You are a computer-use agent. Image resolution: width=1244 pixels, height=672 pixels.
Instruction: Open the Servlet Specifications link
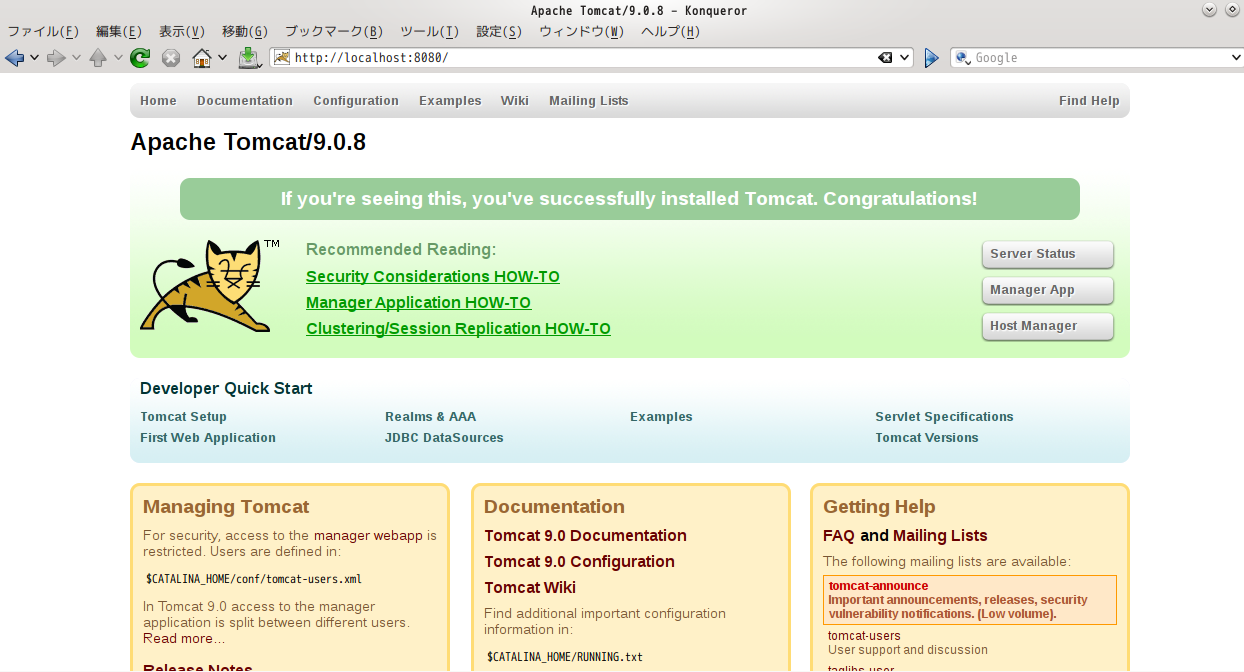tap(944, 417)
